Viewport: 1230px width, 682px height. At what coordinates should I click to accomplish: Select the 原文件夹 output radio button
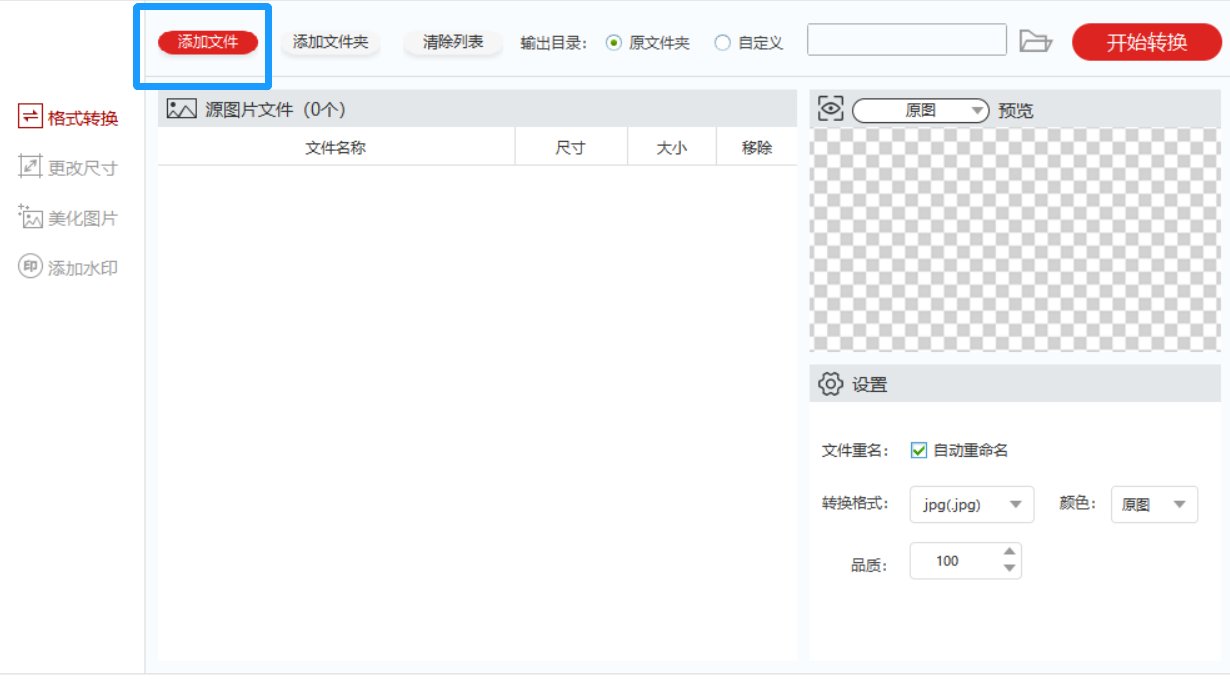pyautogui.click(x=614, y=43)
